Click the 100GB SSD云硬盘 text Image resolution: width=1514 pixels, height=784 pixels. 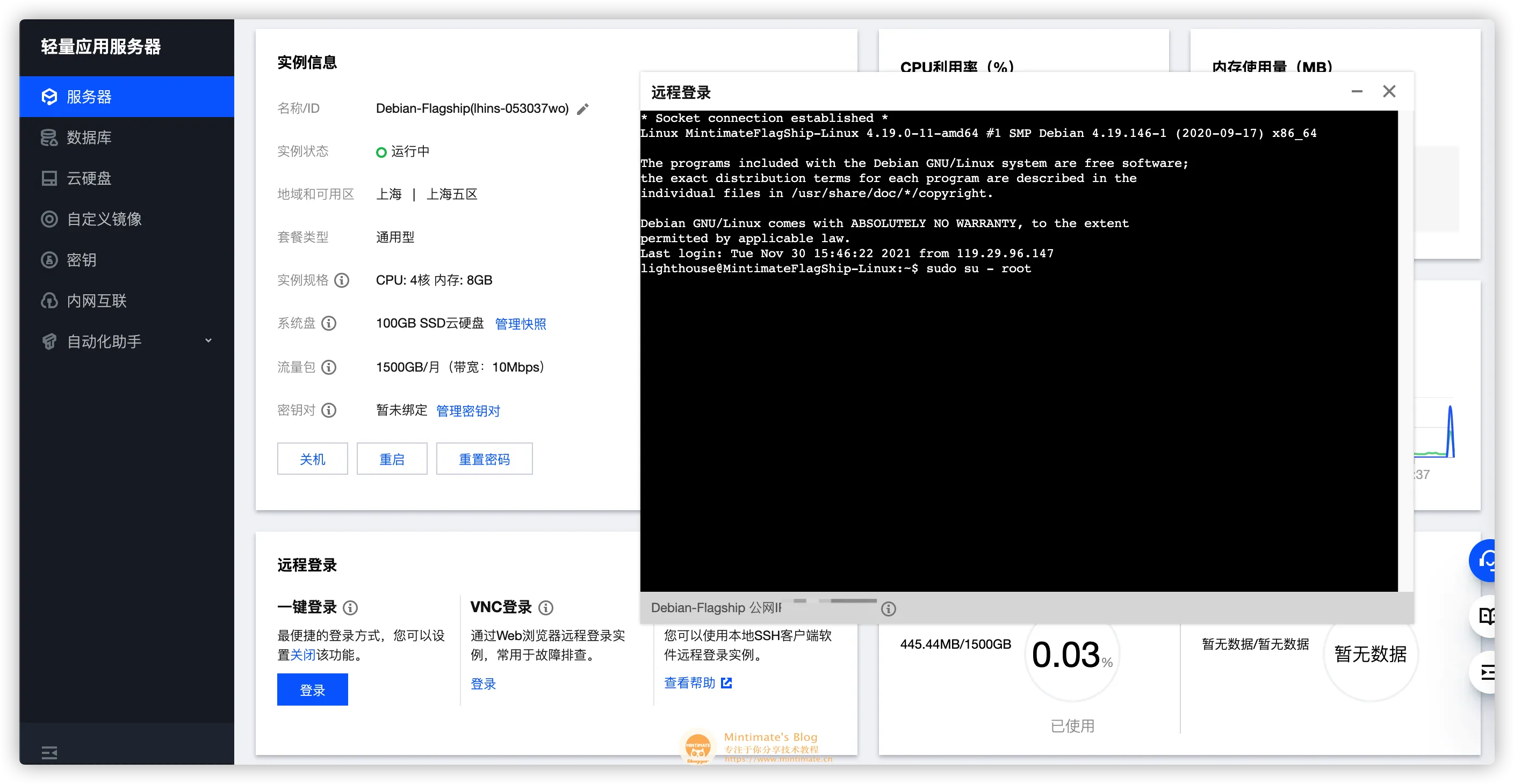tap(430, 323)
